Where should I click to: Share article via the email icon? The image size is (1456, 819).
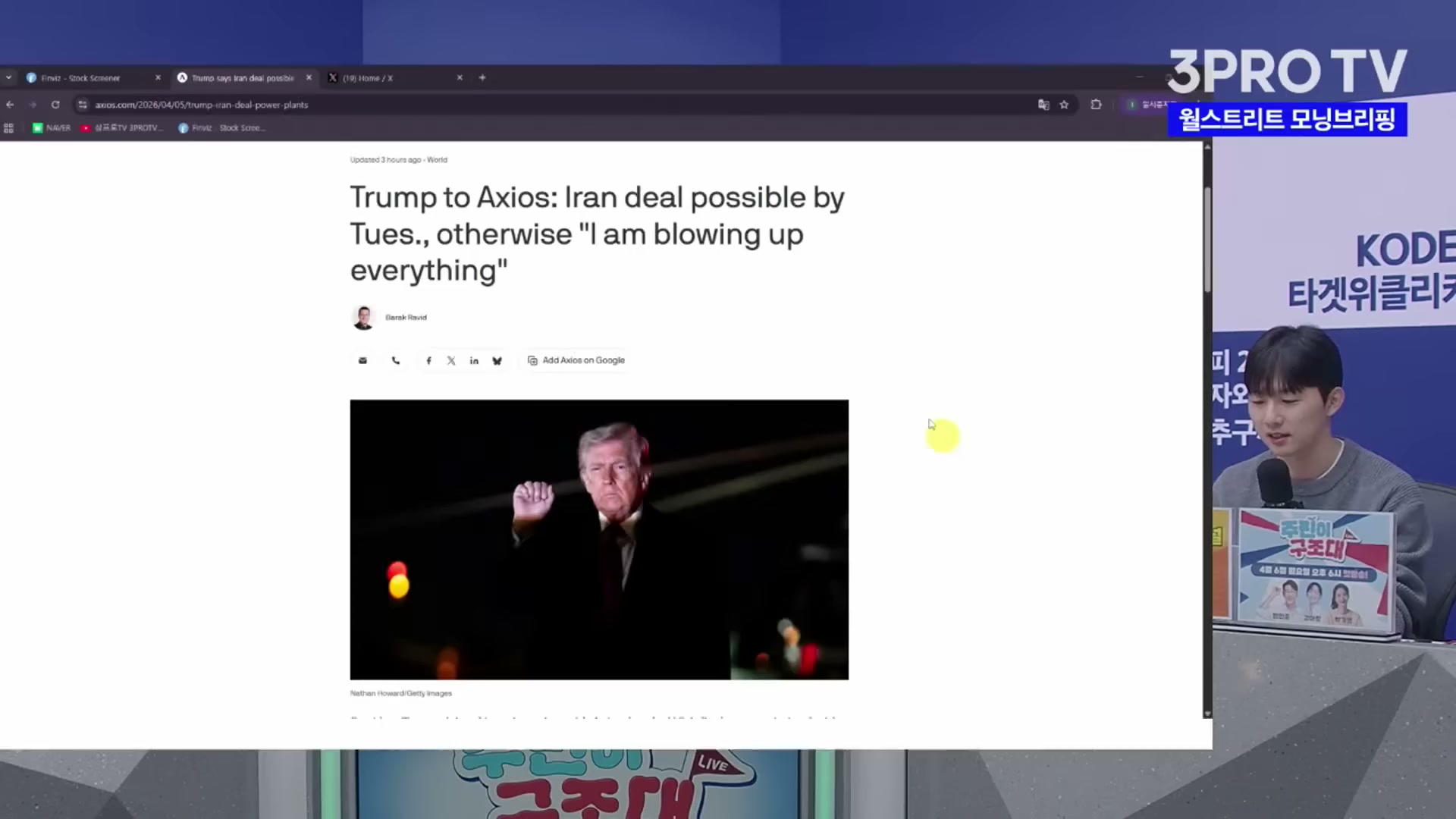point(362,361)
